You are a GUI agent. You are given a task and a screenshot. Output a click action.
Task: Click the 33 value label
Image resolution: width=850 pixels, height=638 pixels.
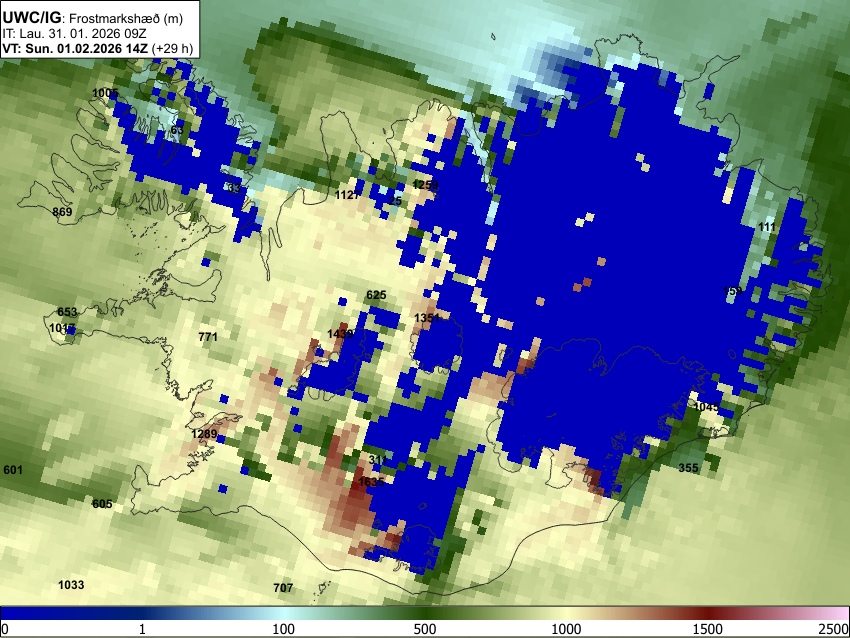[x=234, y=188]
